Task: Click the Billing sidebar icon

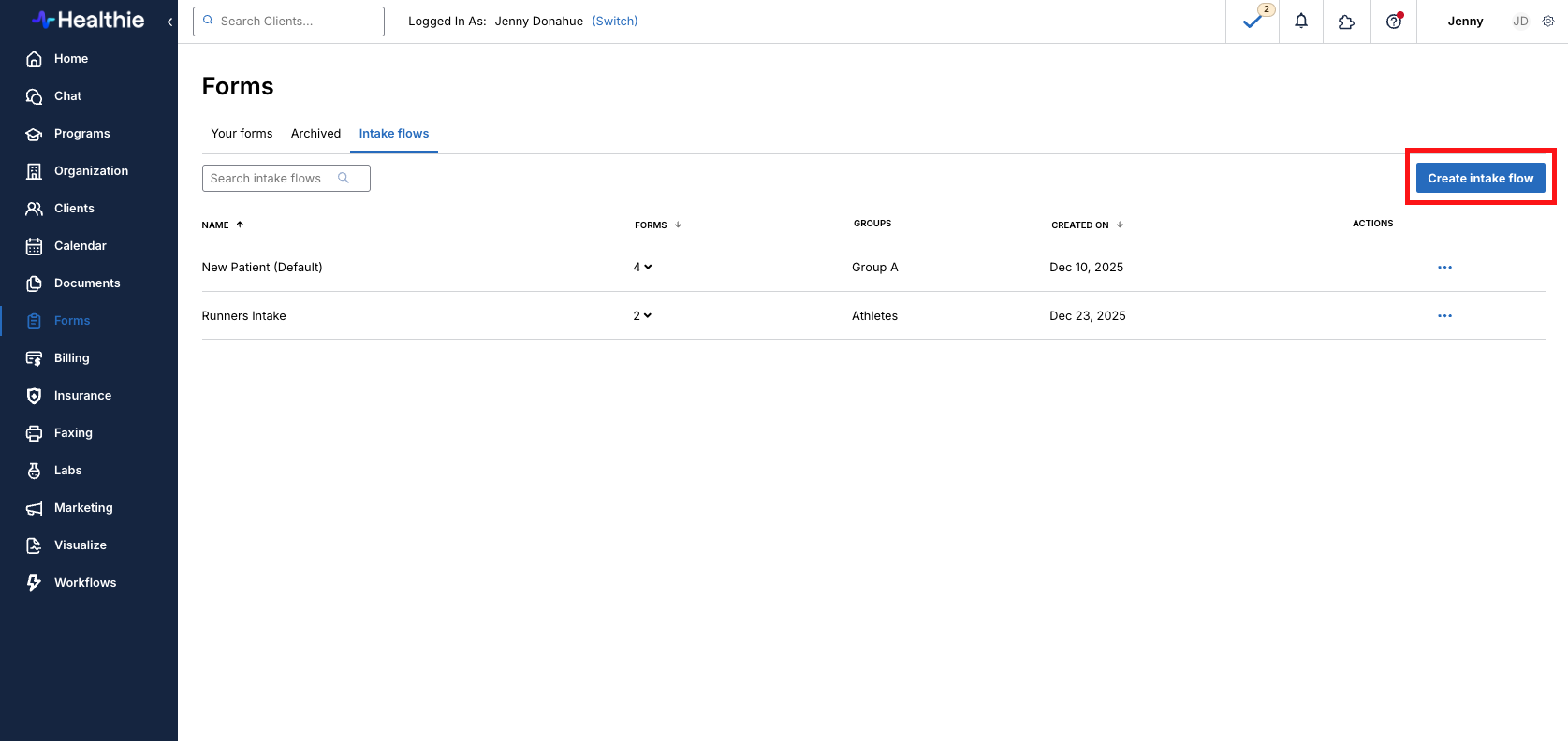Action: (34, 358)
